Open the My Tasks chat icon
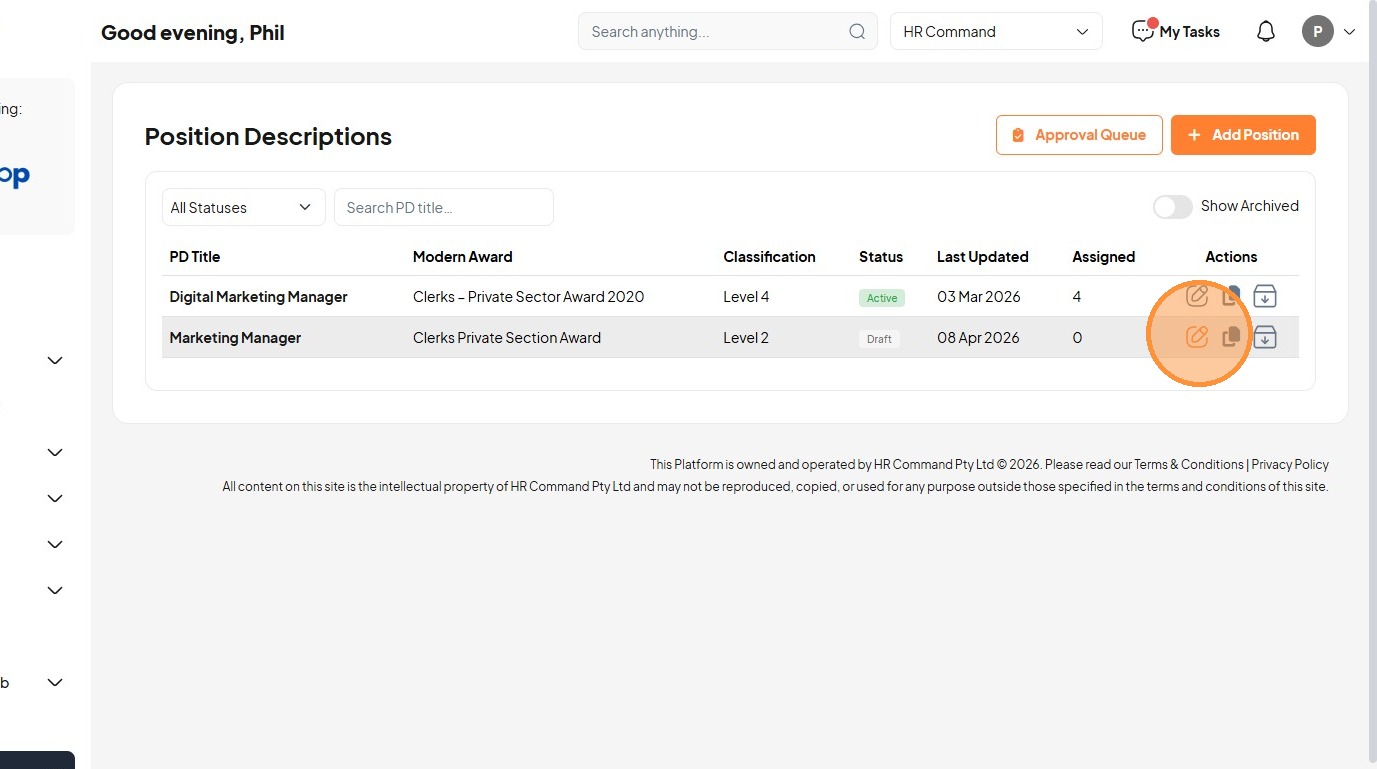This screenshot has height=769, width=1377. click(x=1142, y=32)
